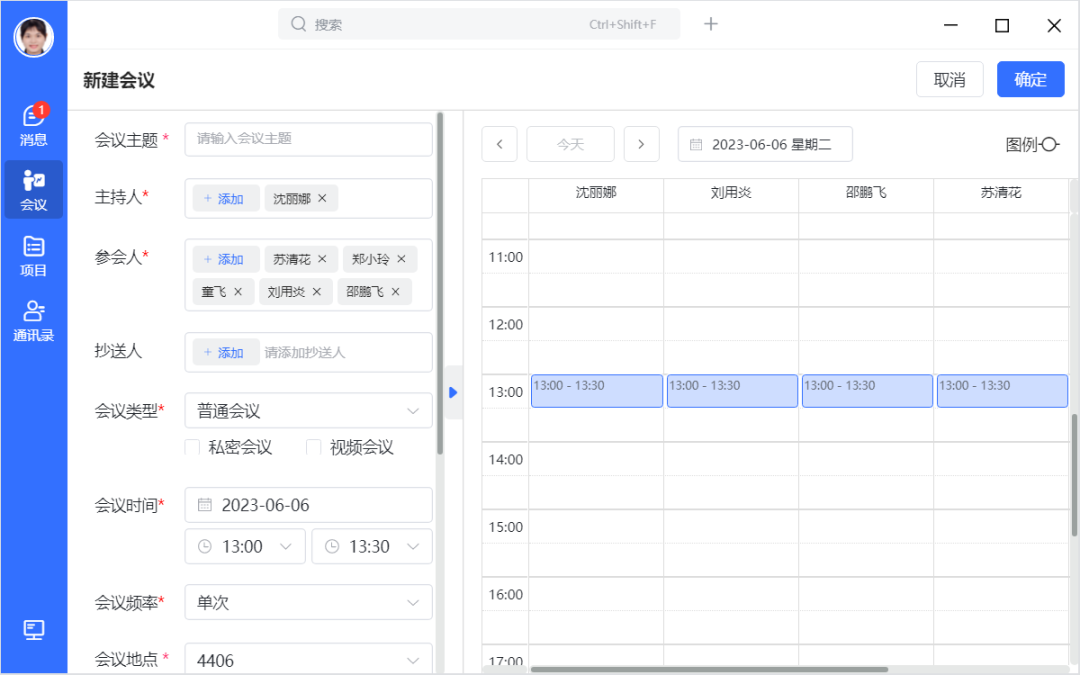This screenshot has width=1080, height=675.
Task: Select 邵鹏飞's 13:00 - 13:30 block
Action: coord(866,391)
